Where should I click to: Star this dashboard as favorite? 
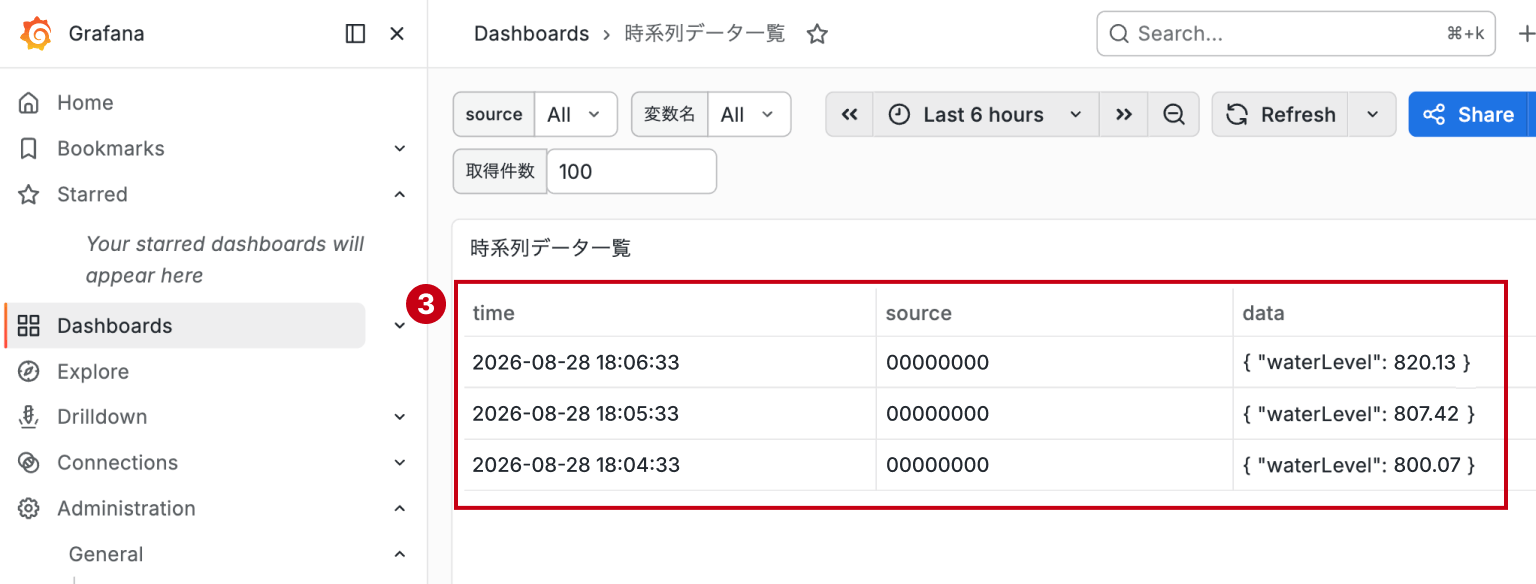tap(817, 34)
